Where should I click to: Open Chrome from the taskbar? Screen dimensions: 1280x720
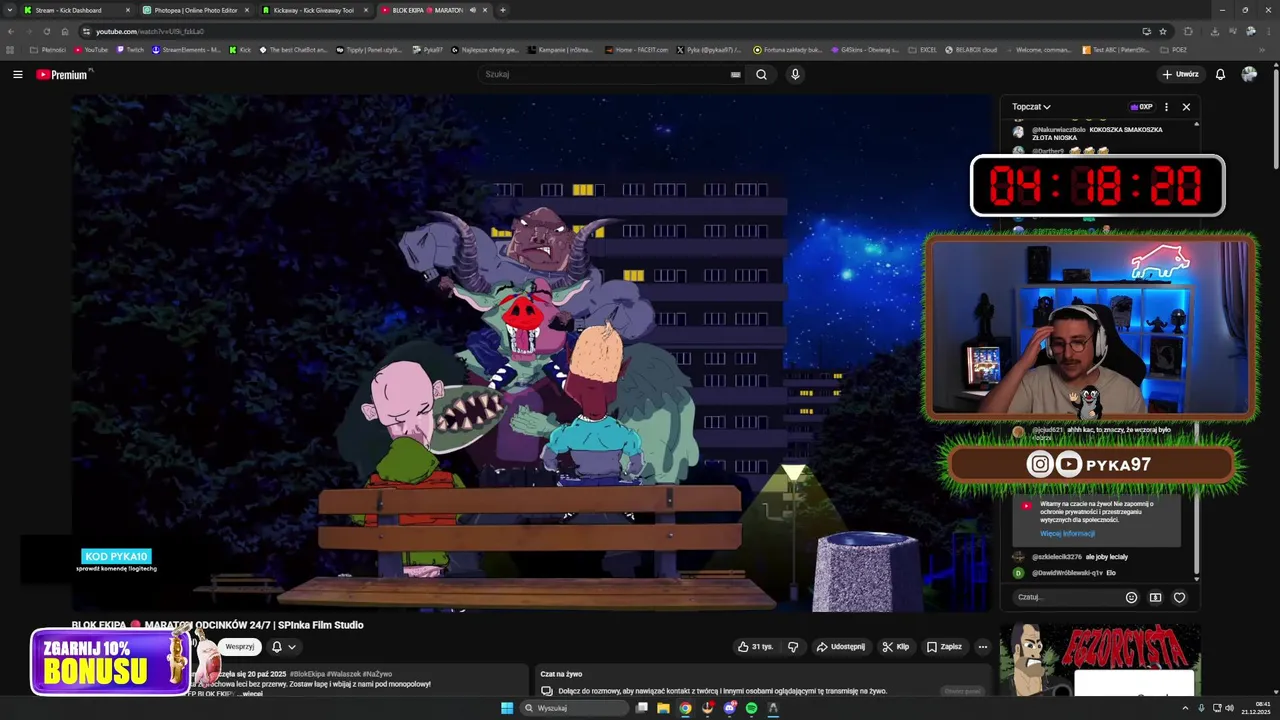685,708
